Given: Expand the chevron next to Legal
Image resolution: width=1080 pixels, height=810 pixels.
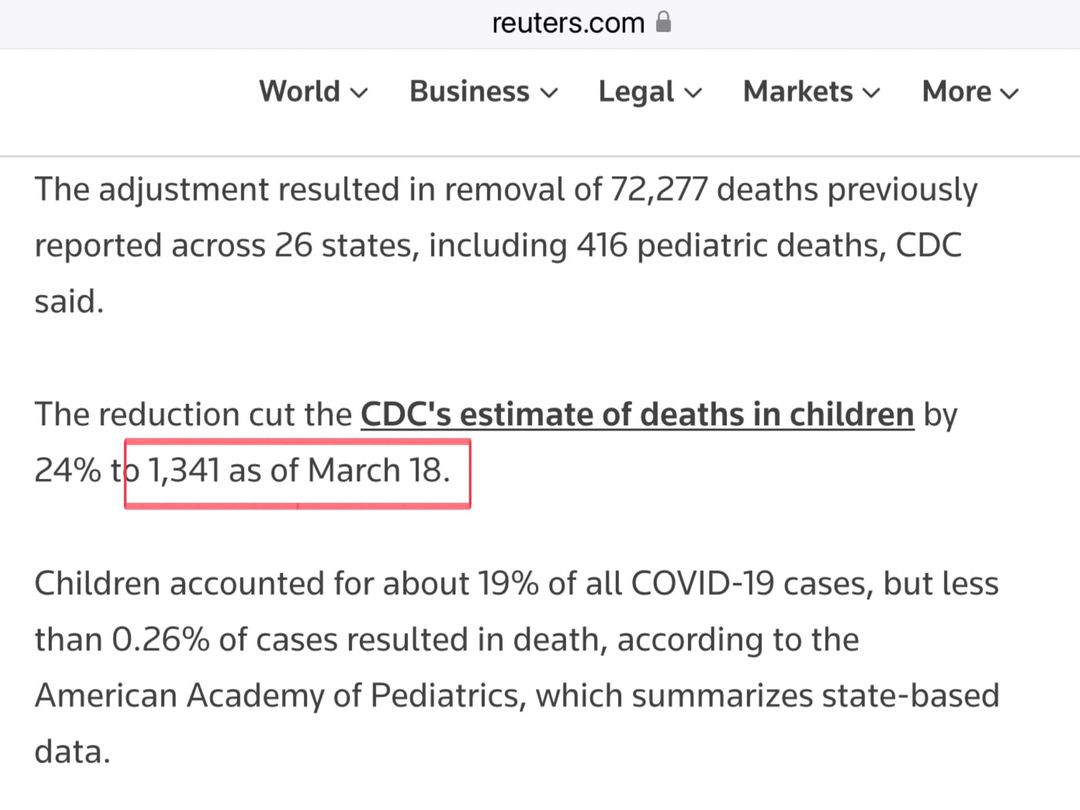Looking at the screenshot, I should pos(693,93).
